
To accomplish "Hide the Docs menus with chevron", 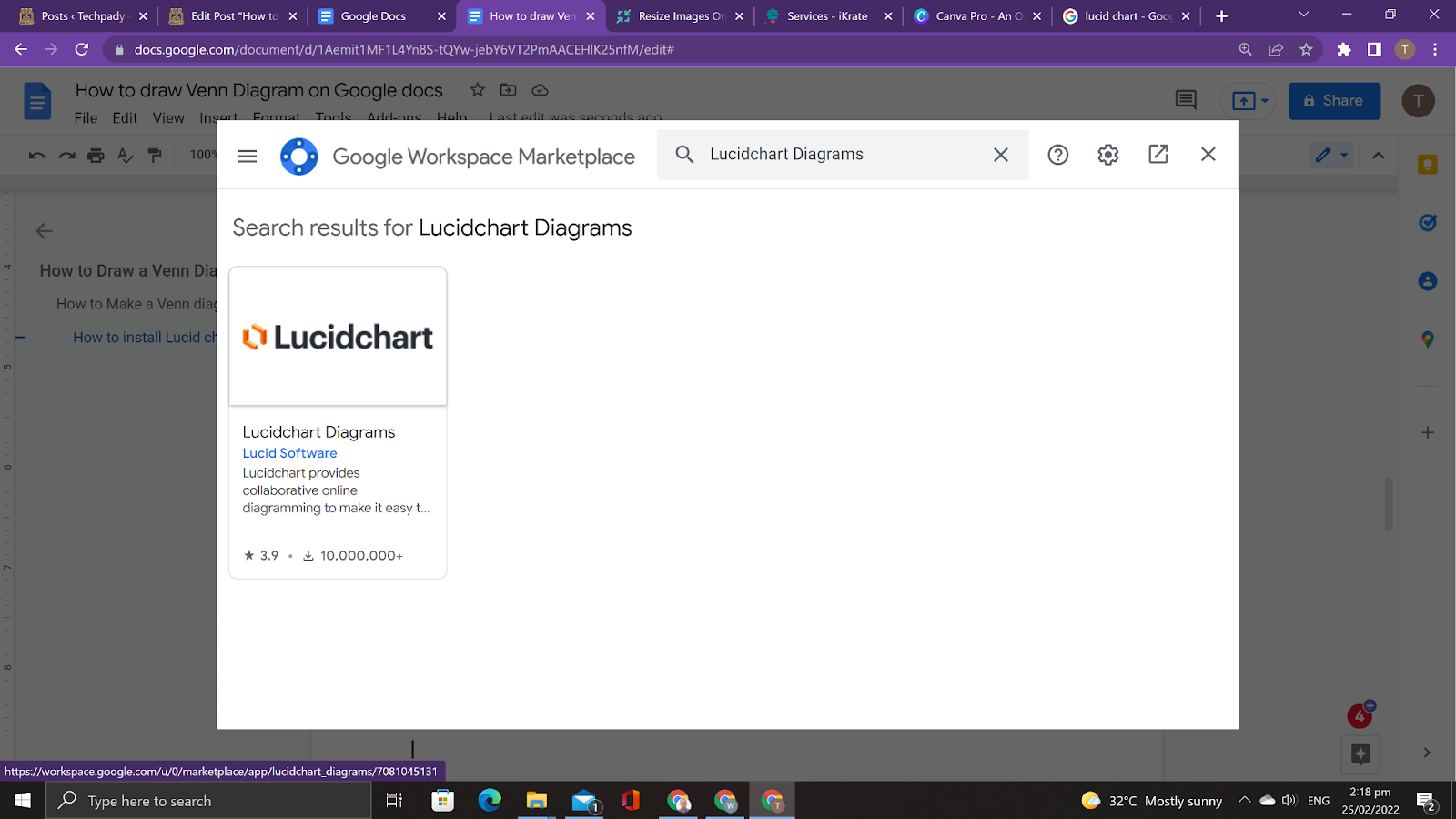I will pos(1379,156).
